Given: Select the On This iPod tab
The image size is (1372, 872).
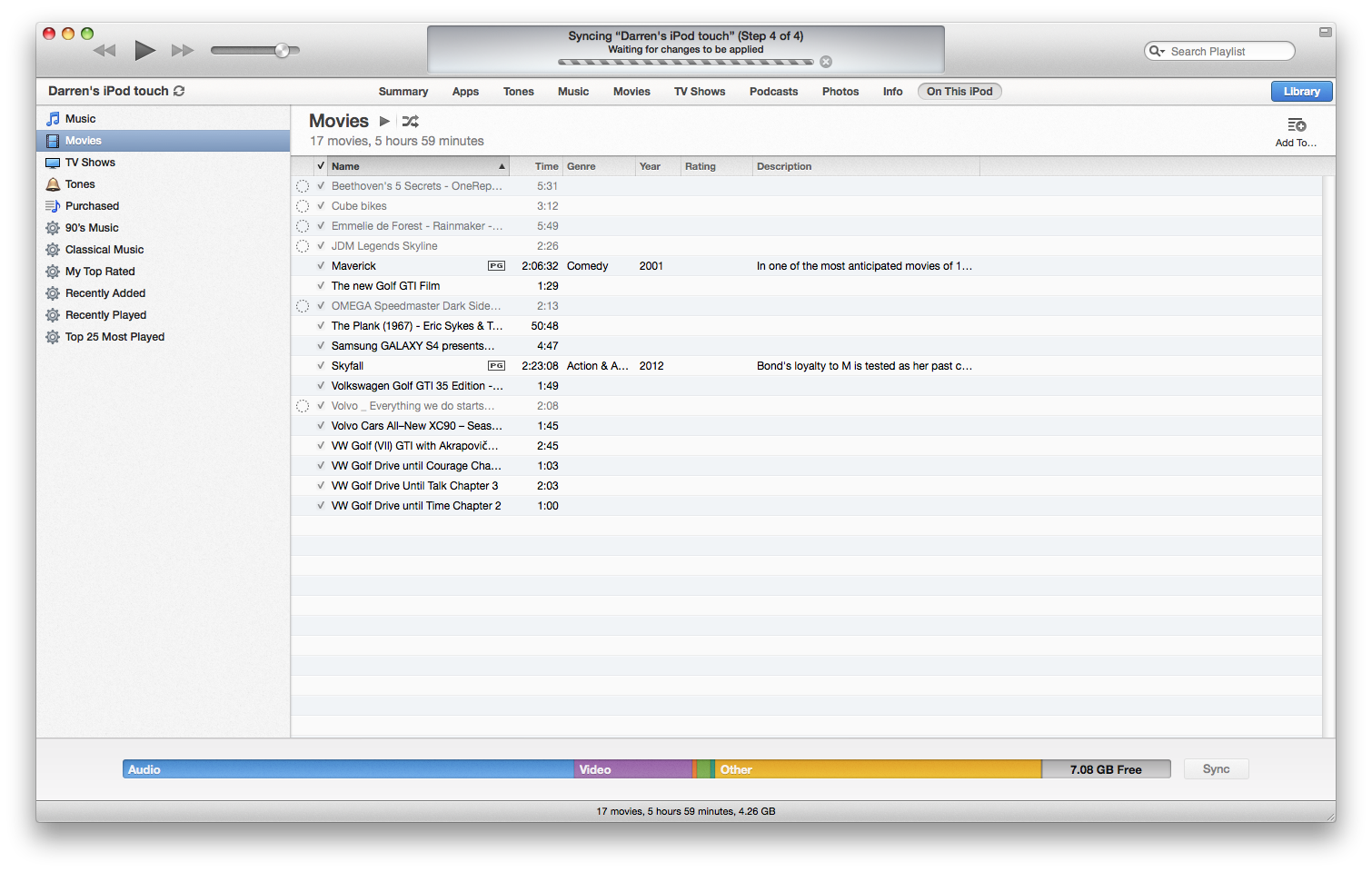Looking at the screenshot, I should point(959,92).
